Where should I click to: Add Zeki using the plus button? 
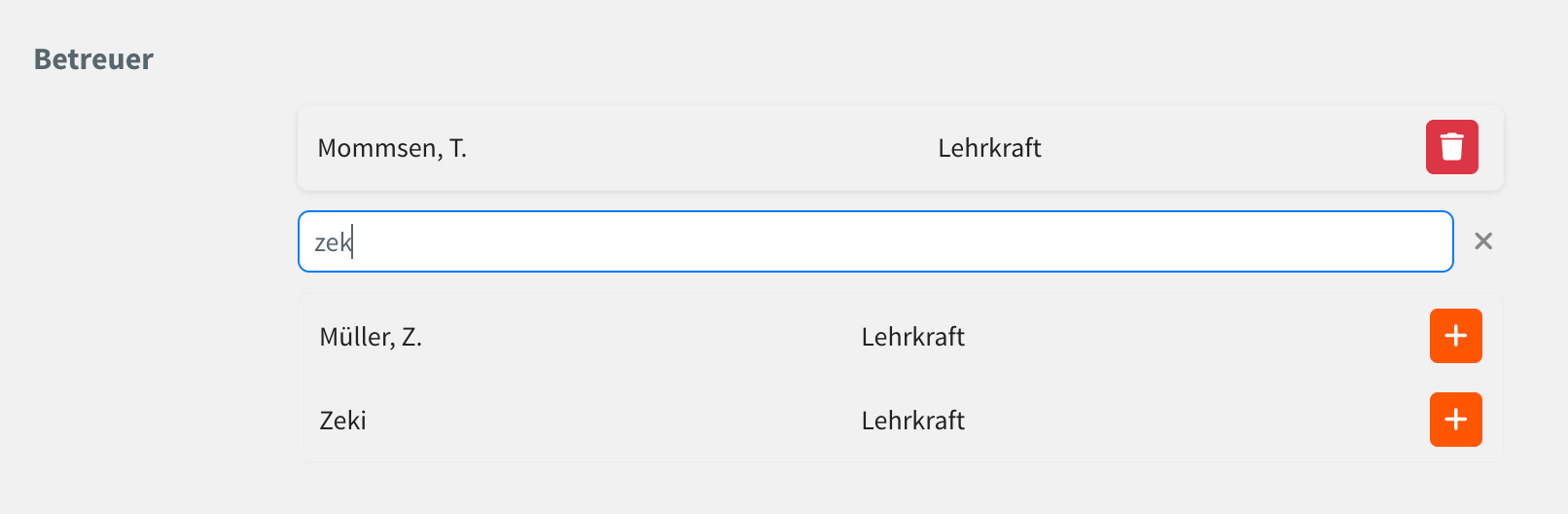[1455, 420]
